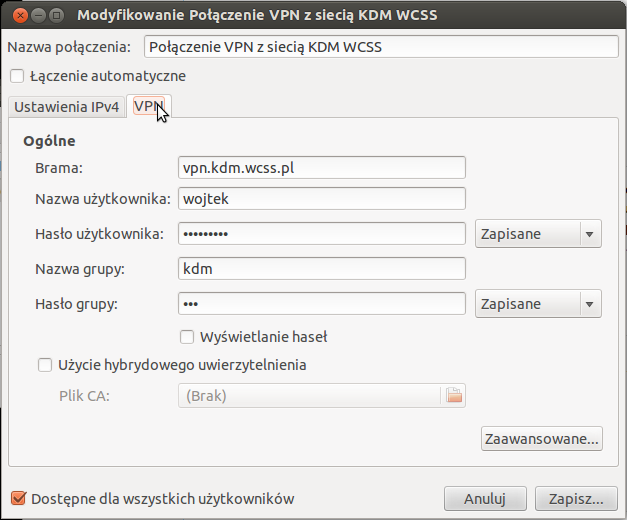Click the Nazwa połączenia text field
Viewport: 627px width, 520px height.
click(380, 47)
